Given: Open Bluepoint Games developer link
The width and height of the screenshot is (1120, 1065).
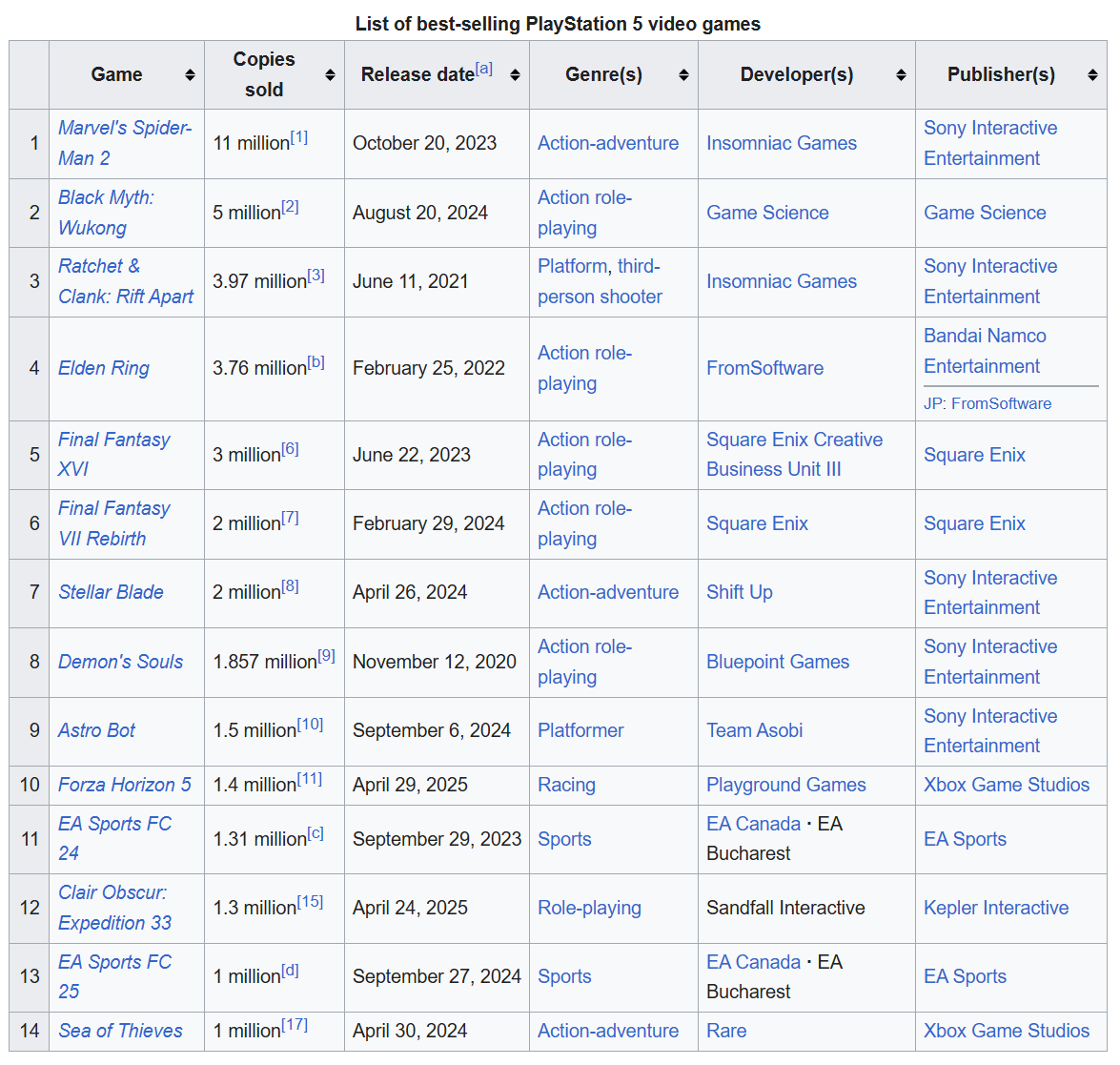Looking at the screenshot, I should click(778, 662).
